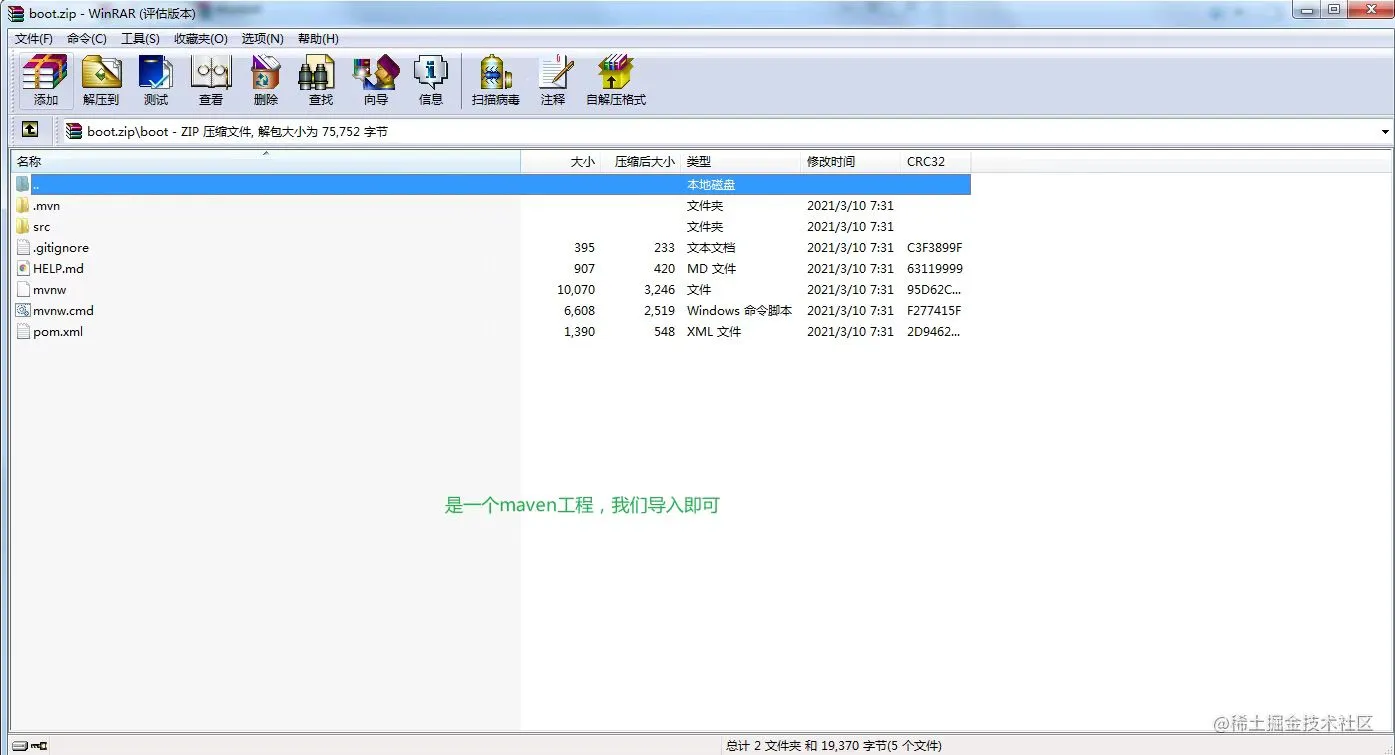Click the 6,608 size value of mvnw.cmd
Image resolution: width=1395 pixels, height=755 pixels.
tap(579, 310)
